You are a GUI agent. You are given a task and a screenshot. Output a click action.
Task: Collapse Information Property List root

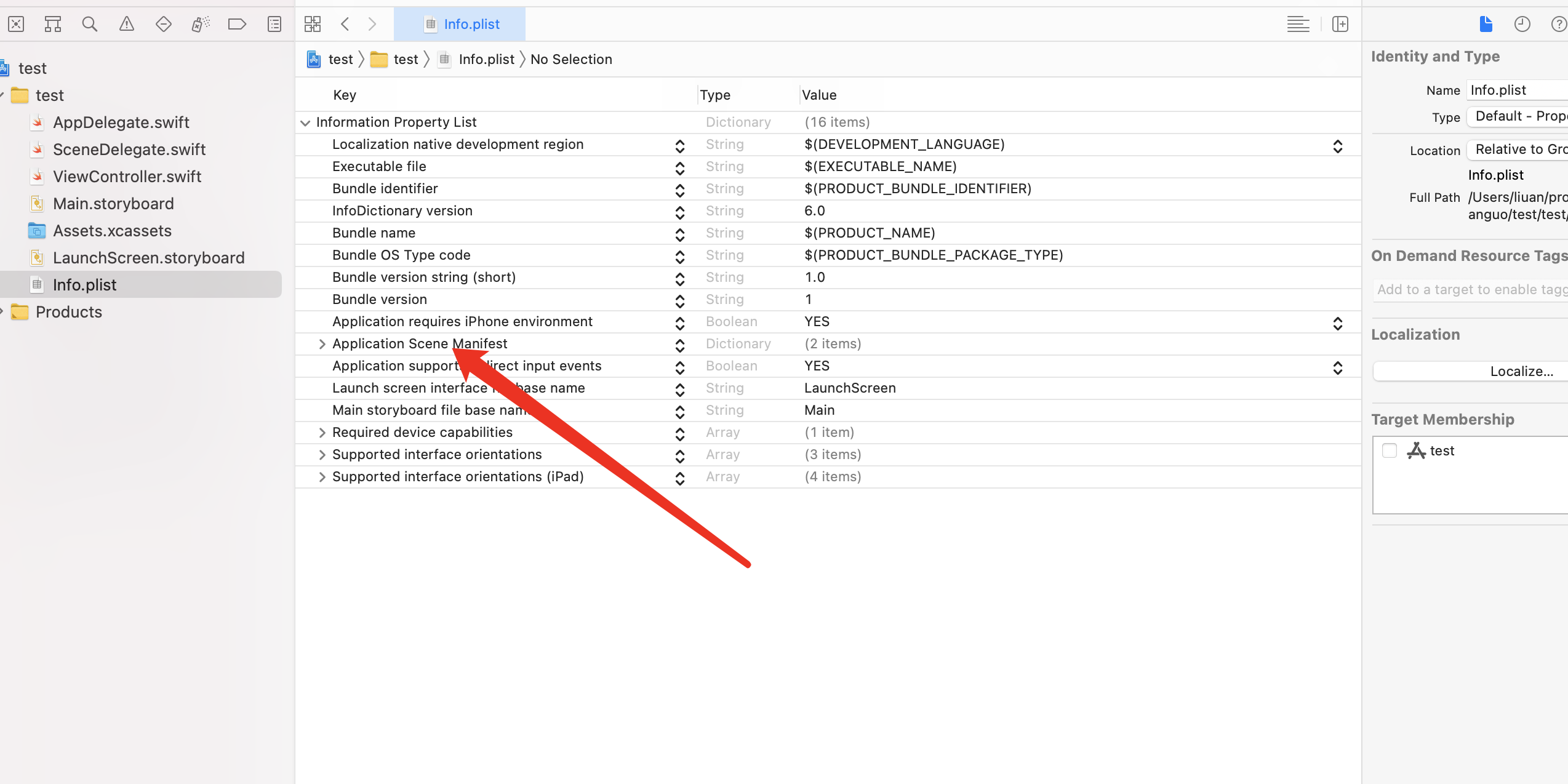pos(305,122)
